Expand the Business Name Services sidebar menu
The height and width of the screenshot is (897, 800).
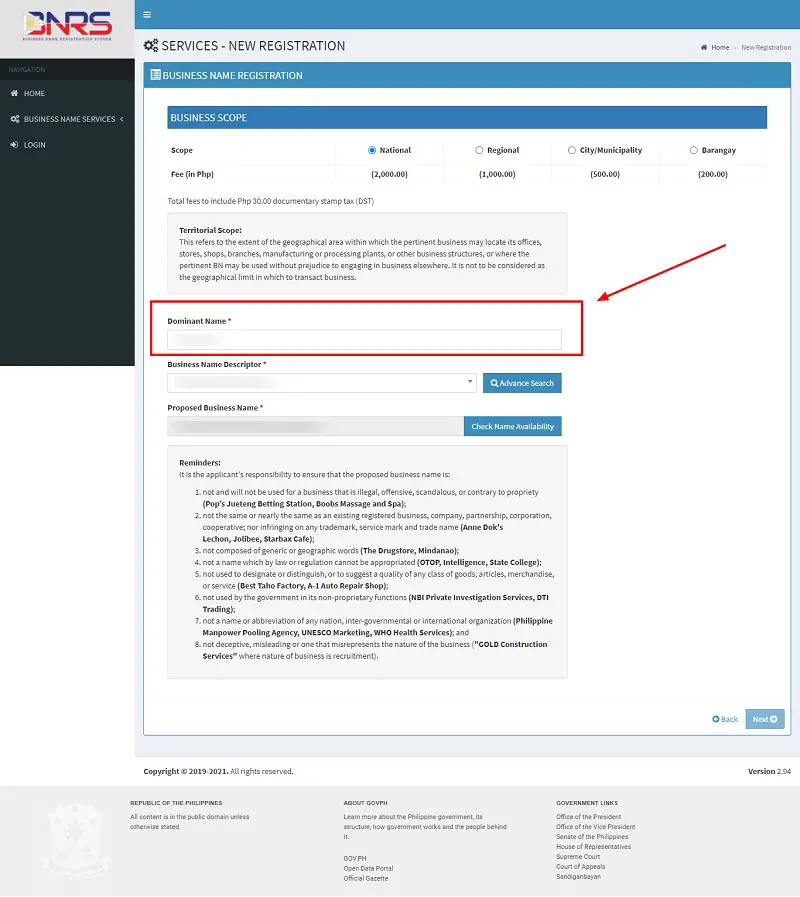pos(70,119)
